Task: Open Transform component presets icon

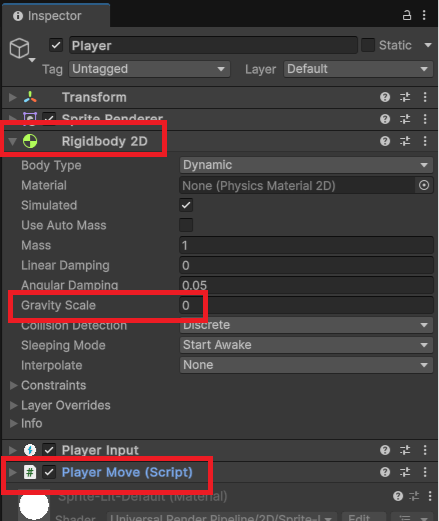Action: (x=405, y=97)
